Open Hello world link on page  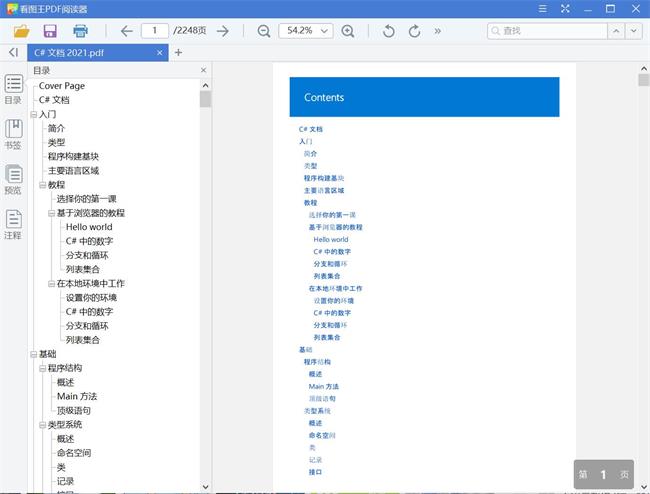pyautogui.click(x=331, y=240)
